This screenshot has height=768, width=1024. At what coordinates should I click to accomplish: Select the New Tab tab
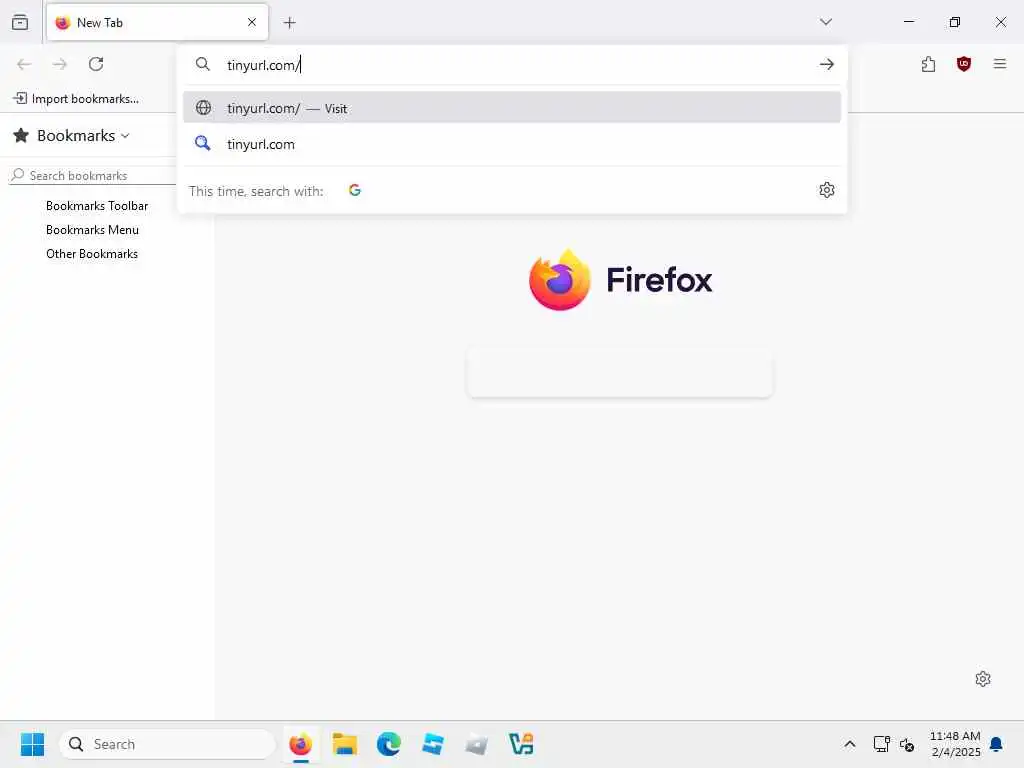coord(157,22)
